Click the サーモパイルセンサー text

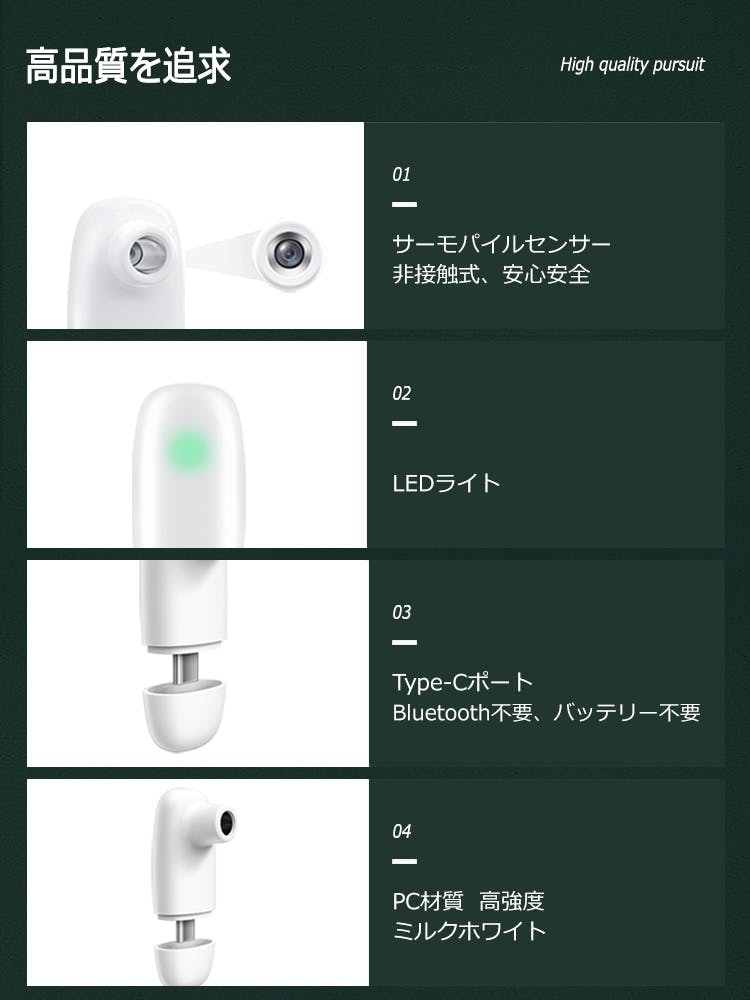tap(501, 244)
